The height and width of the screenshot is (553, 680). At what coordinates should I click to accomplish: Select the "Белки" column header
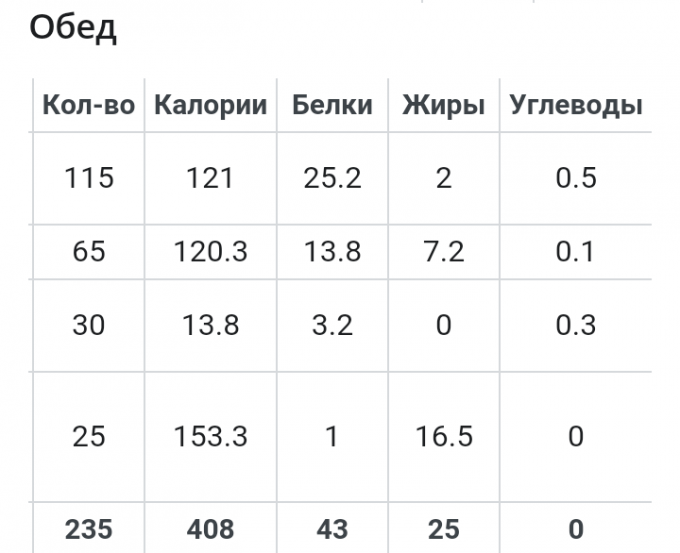[x=332, y=105]
